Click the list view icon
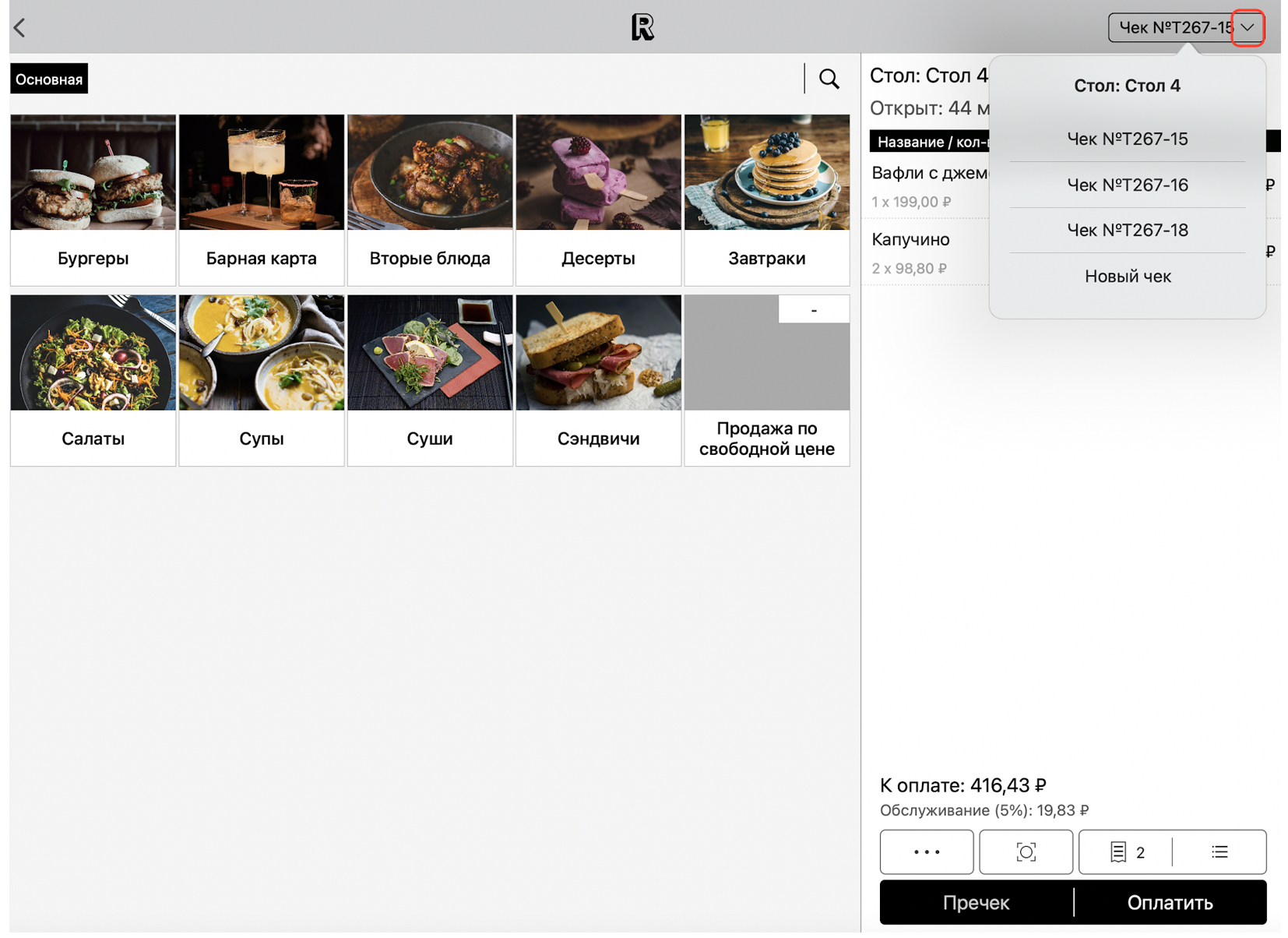 pyautogui.click(x=1219, y=852)
